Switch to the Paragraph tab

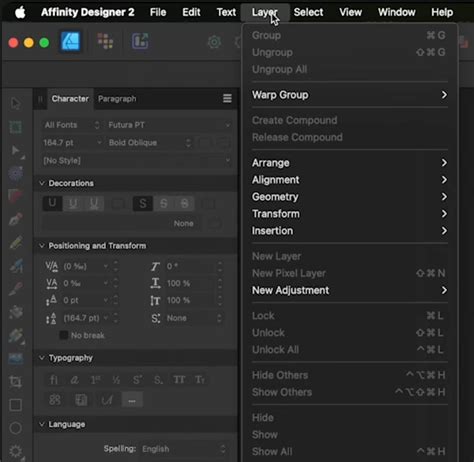(x=117, y=99)
